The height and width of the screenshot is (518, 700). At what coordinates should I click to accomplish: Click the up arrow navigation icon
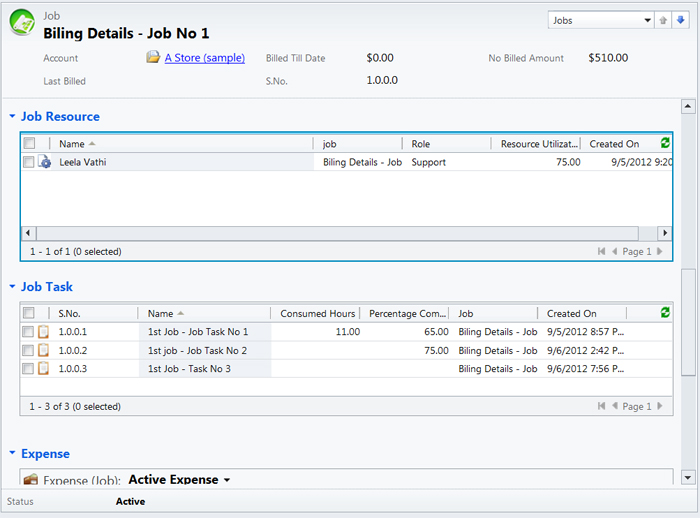(x=663, y=20)
